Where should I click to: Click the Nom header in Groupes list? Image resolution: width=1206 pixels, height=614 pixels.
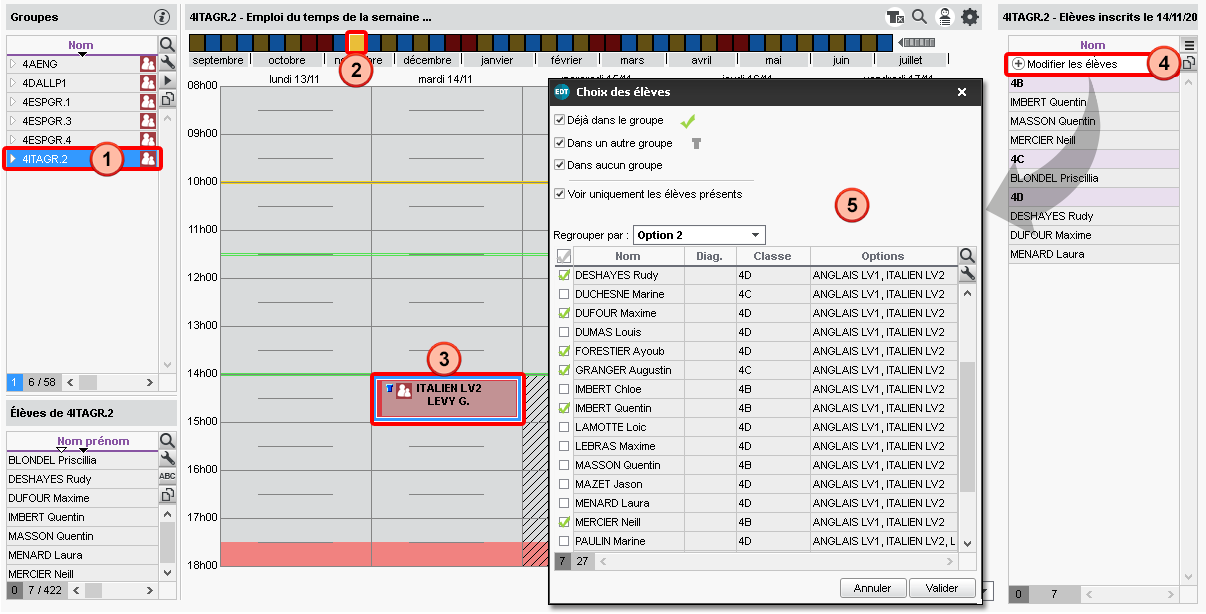click(x=82, y=45)
